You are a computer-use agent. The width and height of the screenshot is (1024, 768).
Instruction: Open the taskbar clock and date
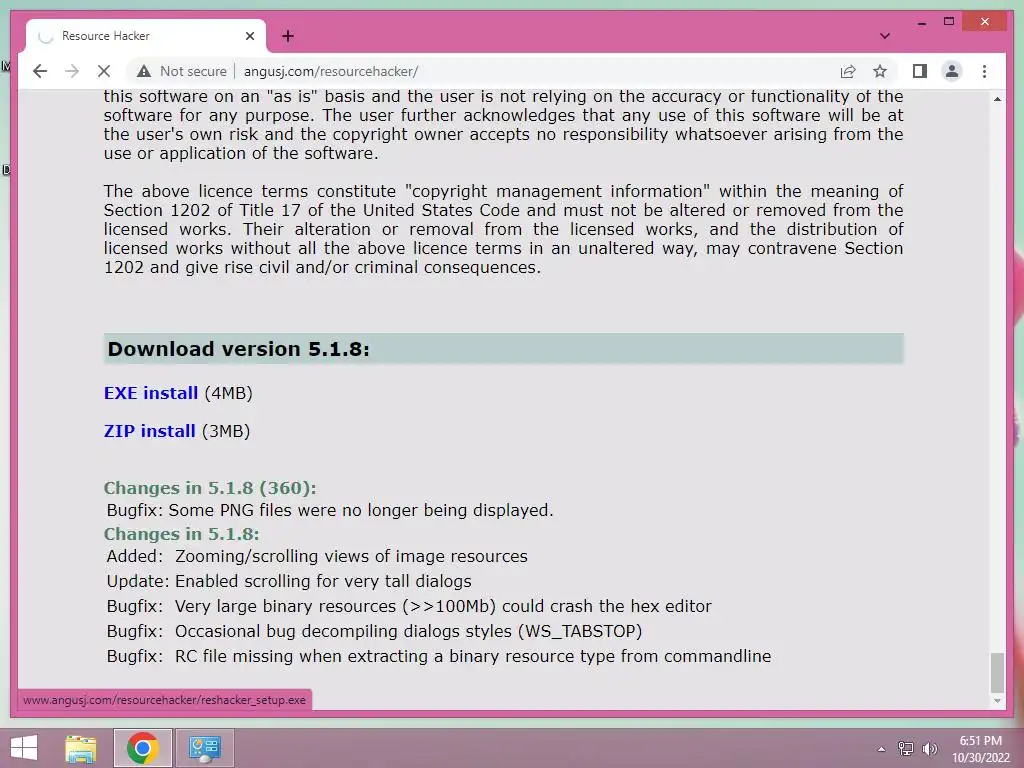980,749
